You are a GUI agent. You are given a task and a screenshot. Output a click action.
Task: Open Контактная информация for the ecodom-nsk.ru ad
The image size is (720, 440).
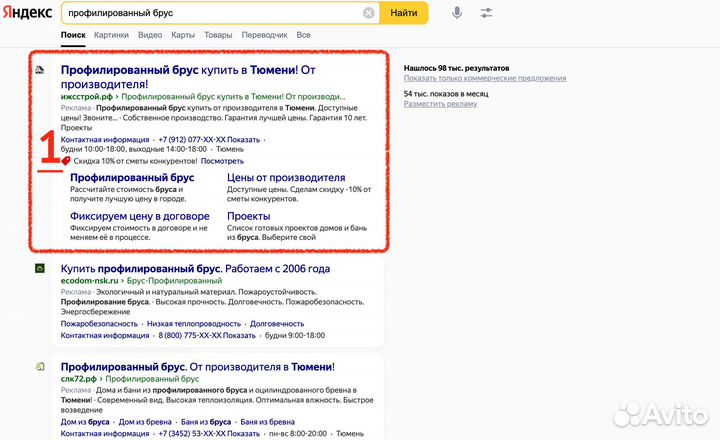point(105,336)
